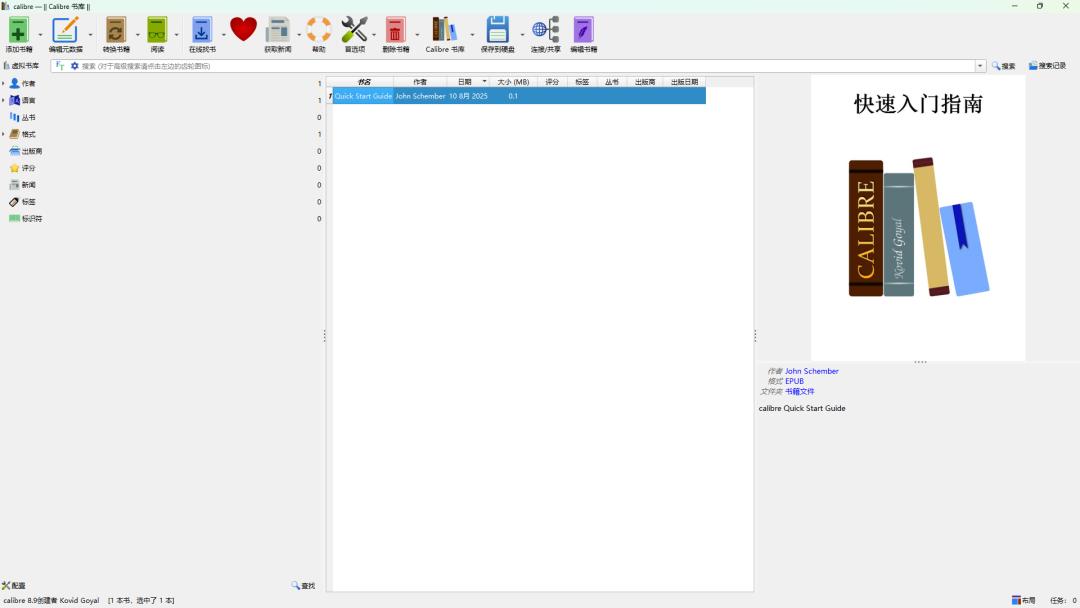This screenshot has width=1080, height=608.
Task: Open 首选项 (Preferences) wrench icon
Action: coord(354,31)
